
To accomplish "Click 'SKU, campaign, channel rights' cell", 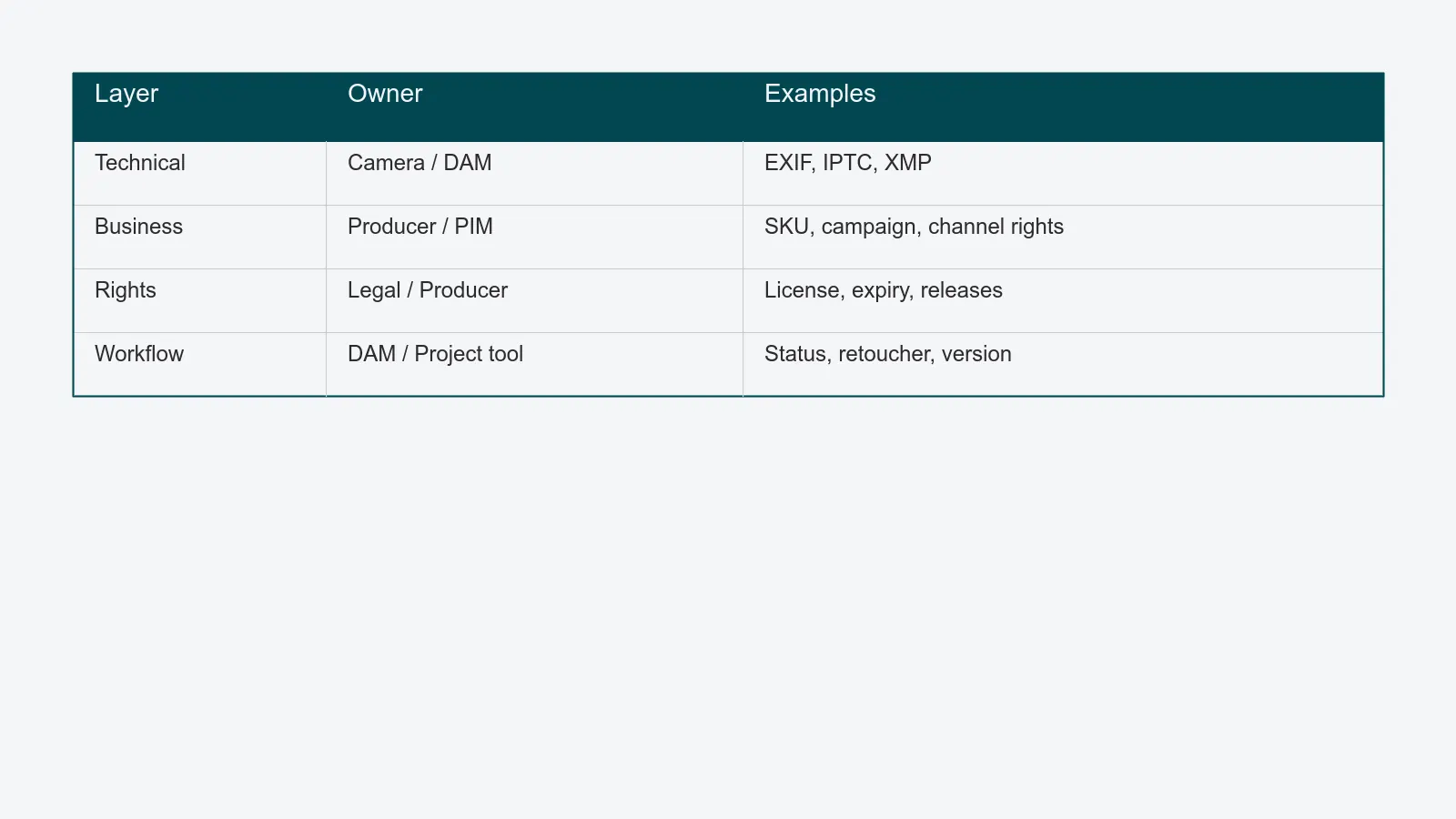I will pos(1063,237).
